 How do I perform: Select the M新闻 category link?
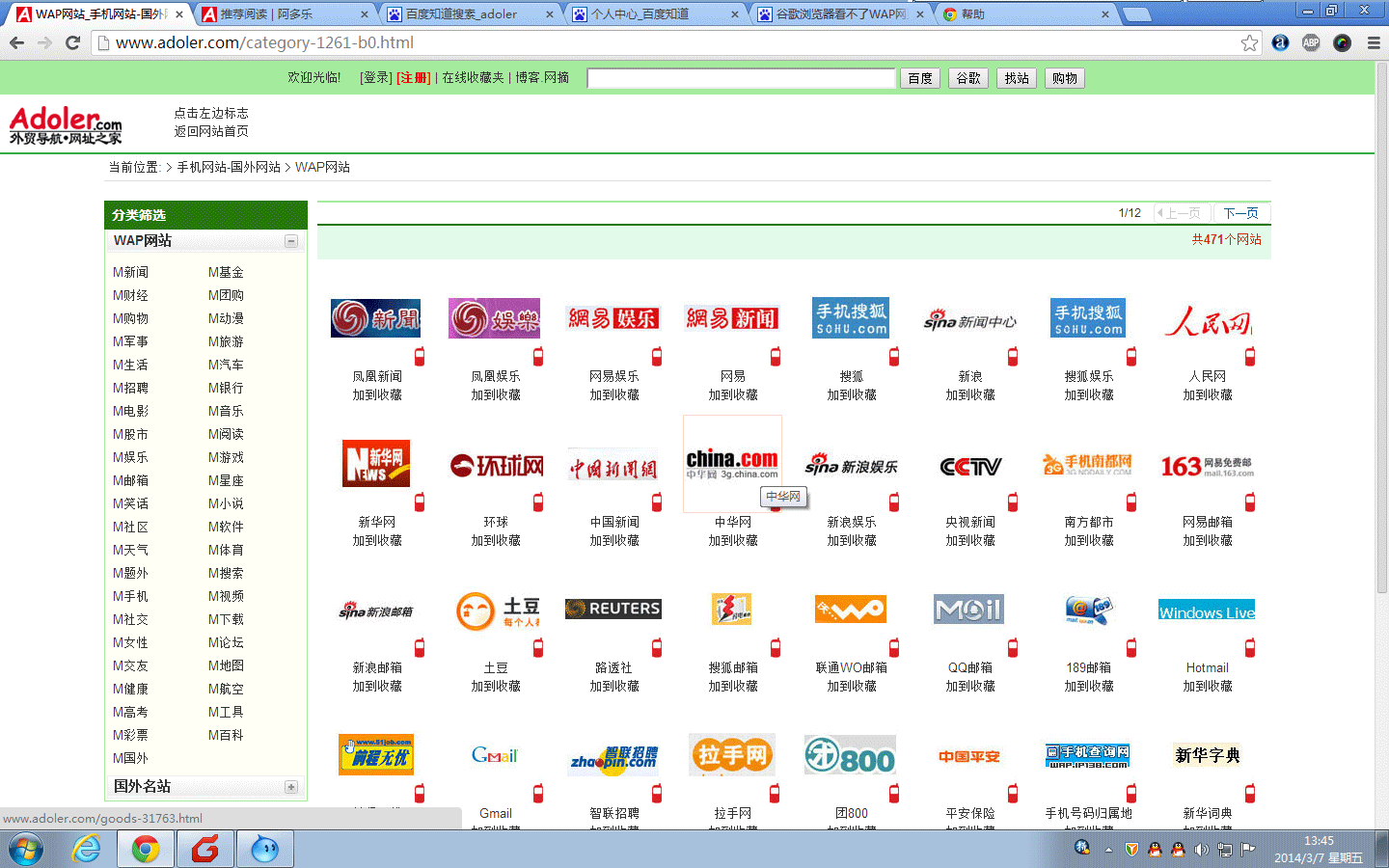pyautogui.click(x=131, y=272)
